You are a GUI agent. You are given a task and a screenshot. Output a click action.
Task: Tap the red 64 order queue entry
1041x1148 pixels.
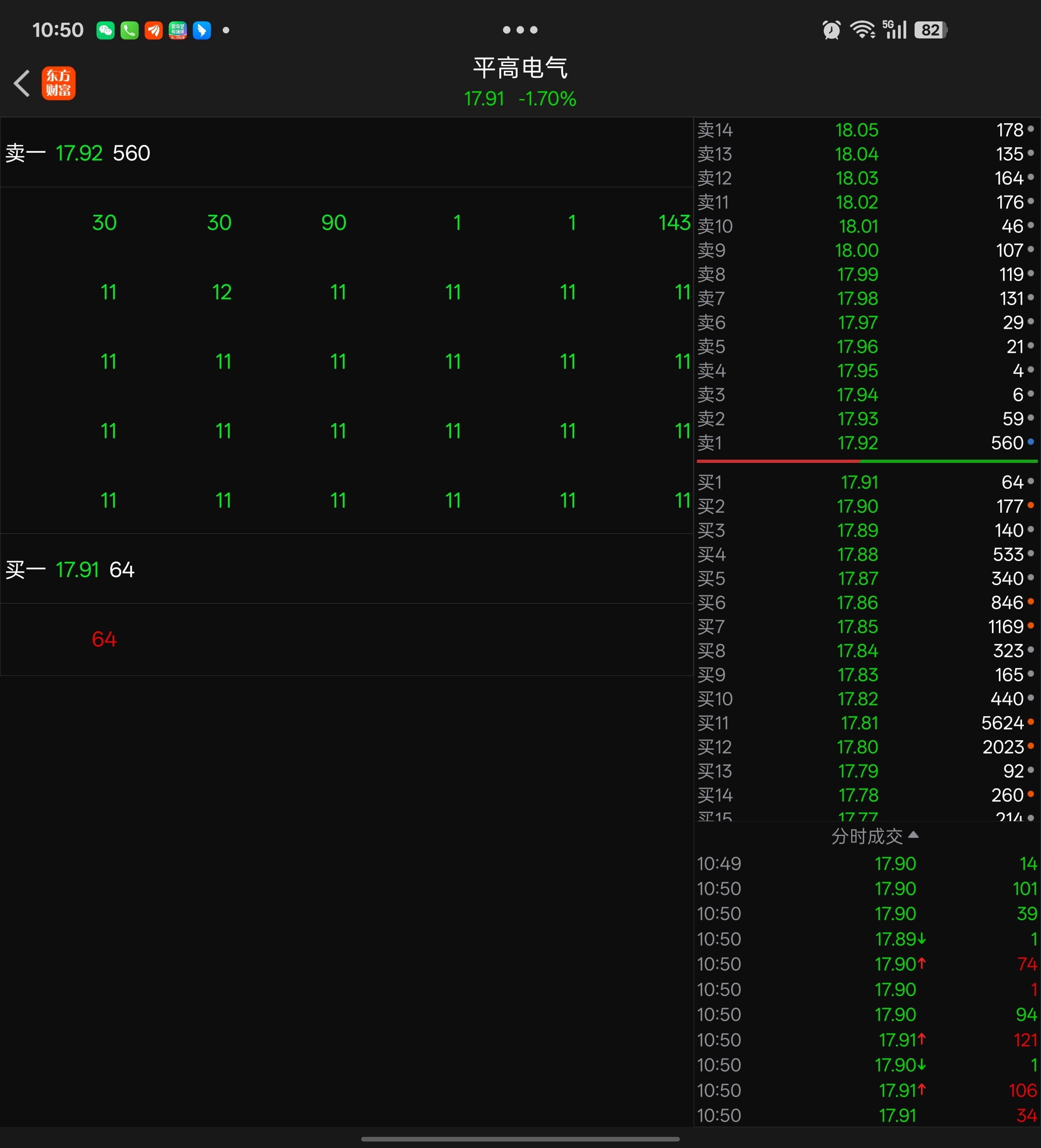(104, 639)
